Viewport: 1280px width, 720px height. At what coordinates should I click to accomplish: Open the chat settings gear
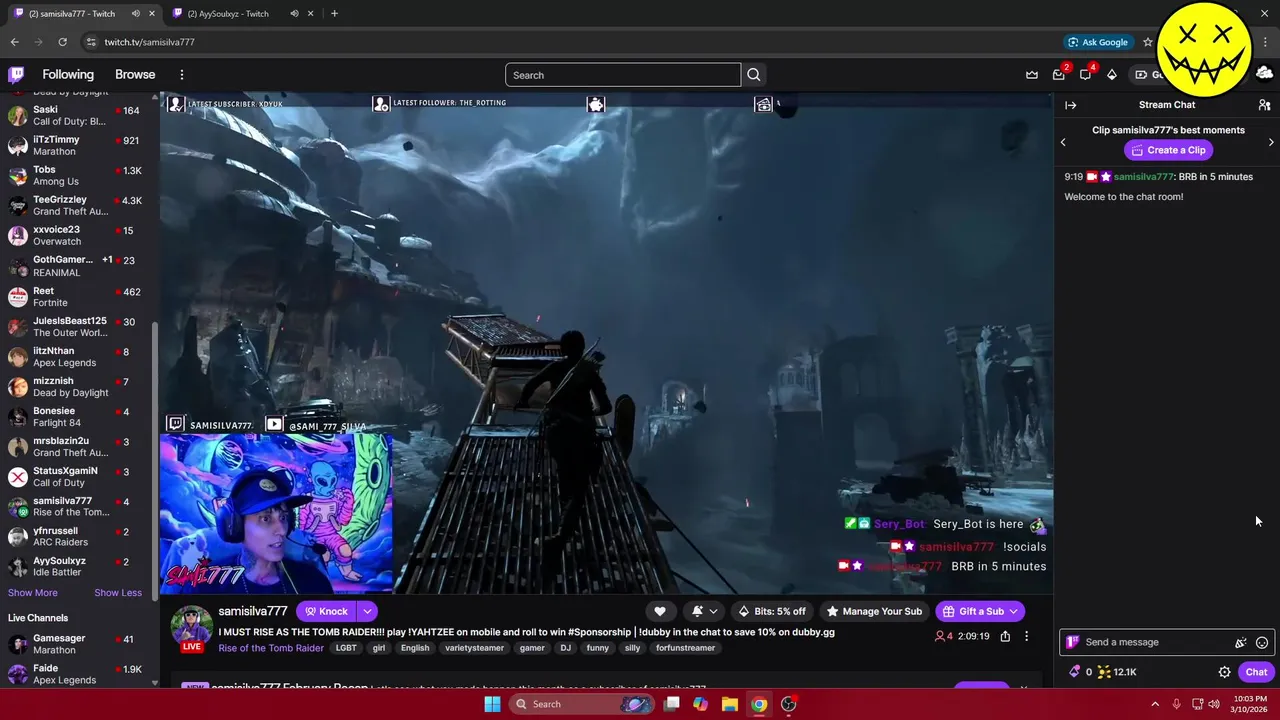(1224, 672)
